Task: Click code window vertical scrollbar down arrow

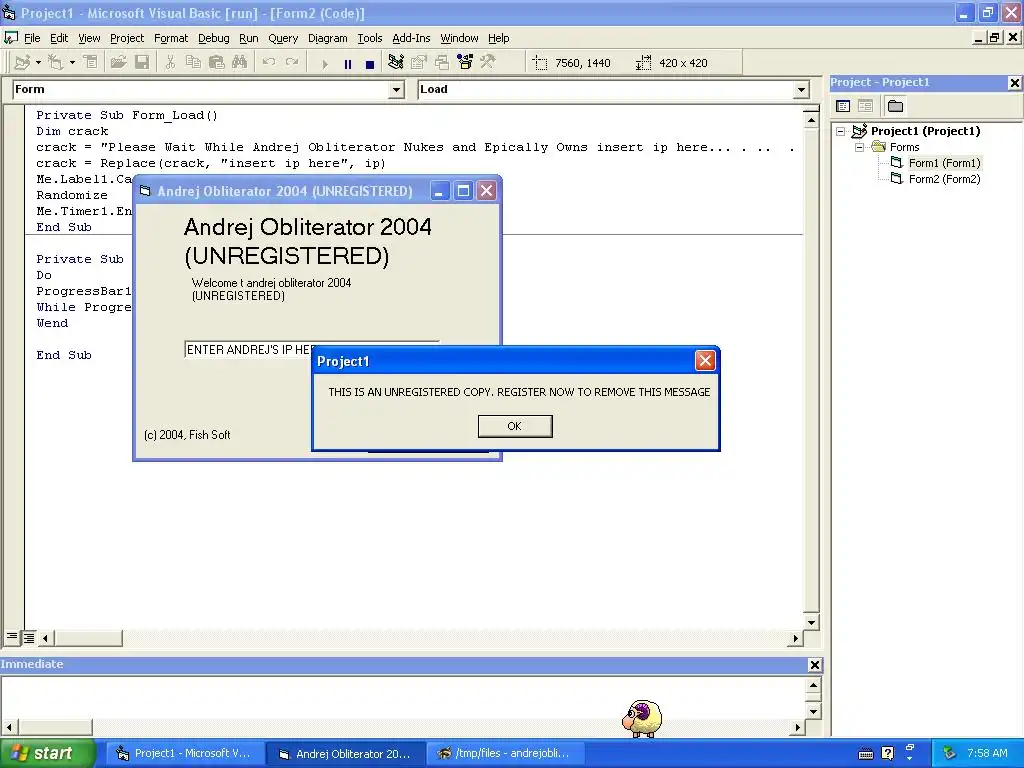Action: pos(810,622)
